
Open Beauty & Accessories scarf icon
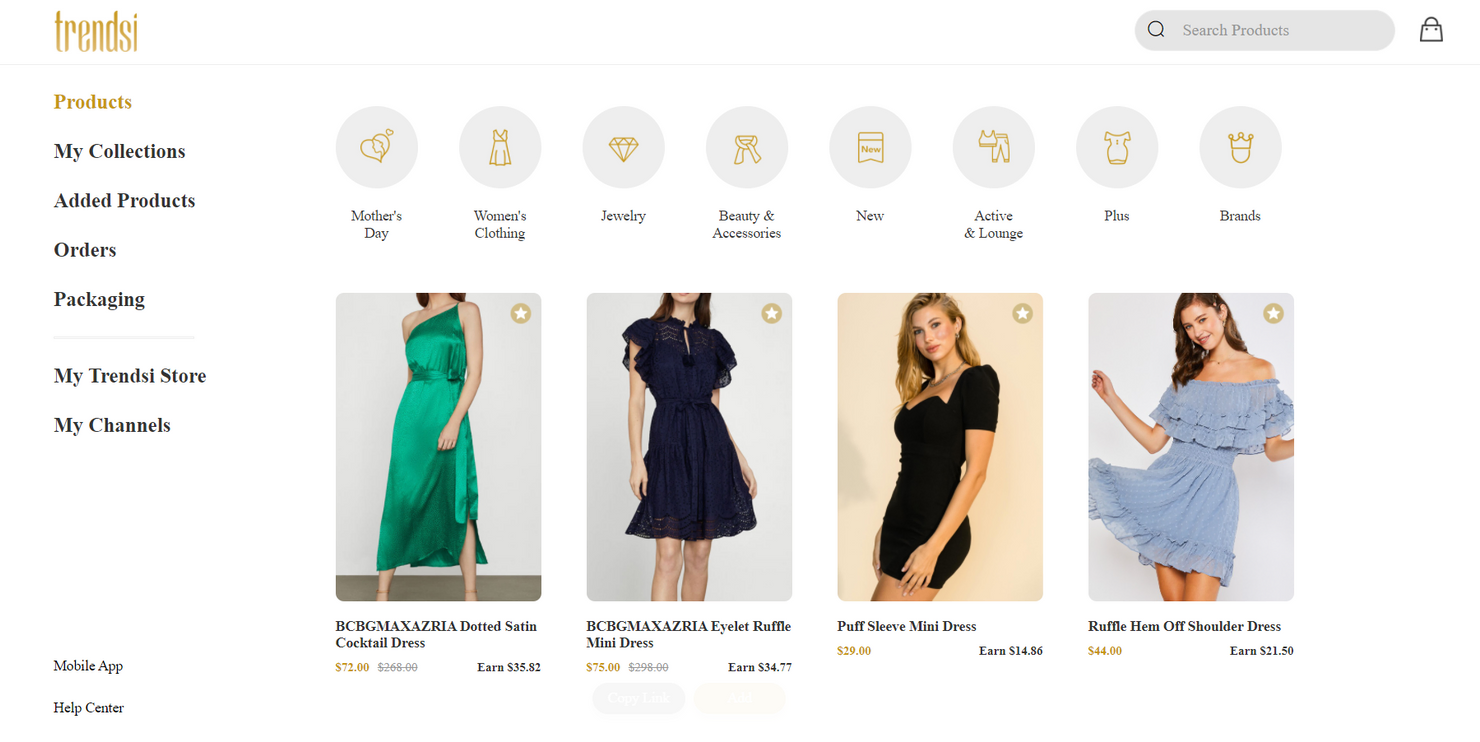click(x=747, y=147)
